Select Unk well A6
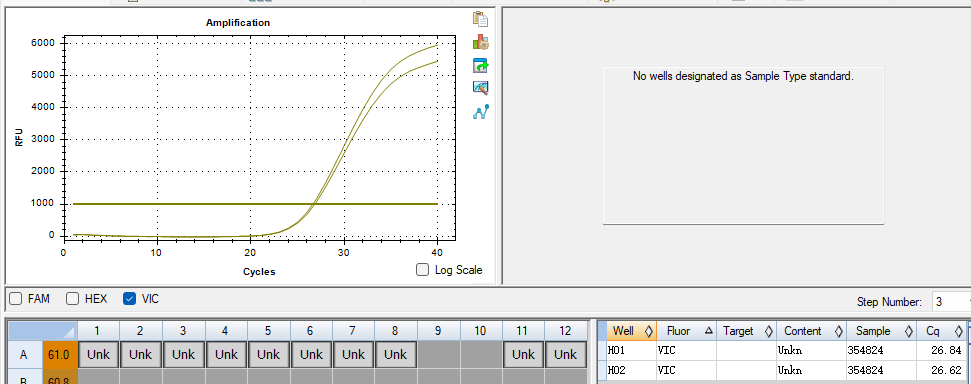971x384 pixels. tap(311, 355)
